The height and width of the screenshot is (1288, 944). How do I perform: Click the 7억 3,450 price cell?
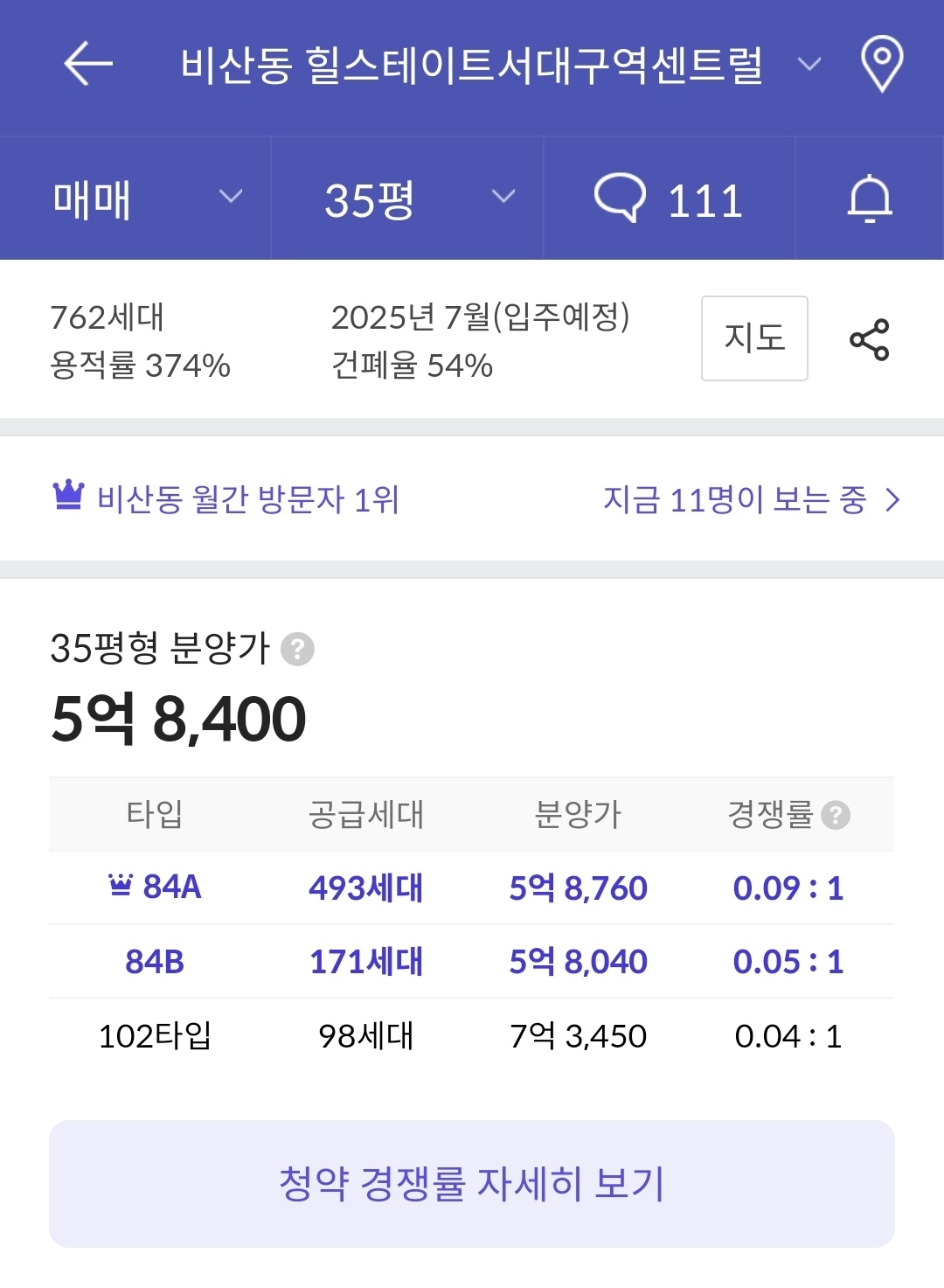(x=578, y=1036)
